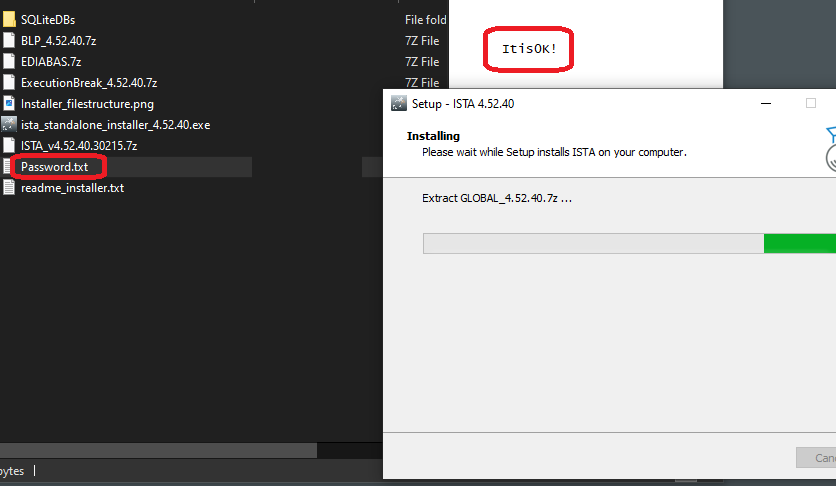Select the SQLiteDBs file name
Image resolution: width=836 pixels, height=486 pixels.
tap(48, 20)
